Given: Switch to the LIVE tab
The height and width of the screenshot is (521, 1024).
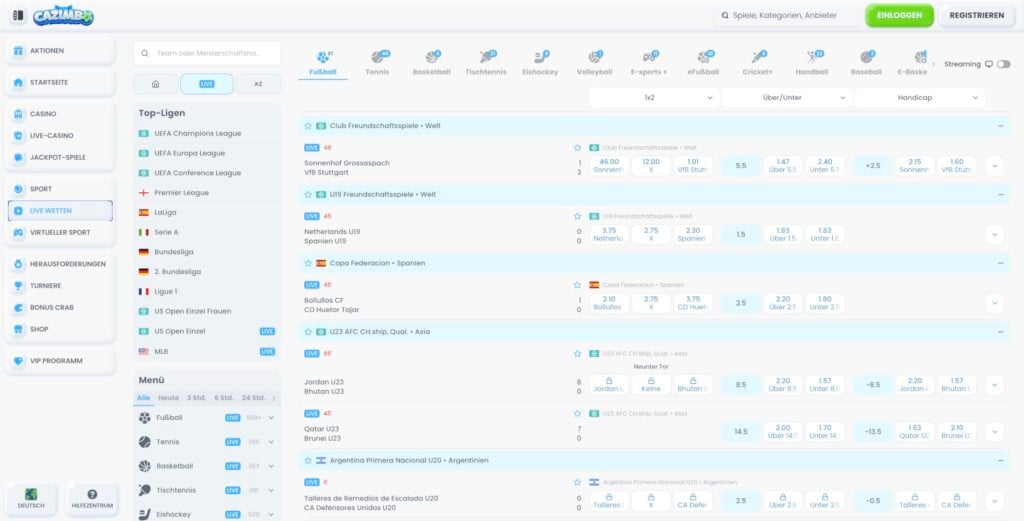Looking at the screenshot, I should (206, 84).
